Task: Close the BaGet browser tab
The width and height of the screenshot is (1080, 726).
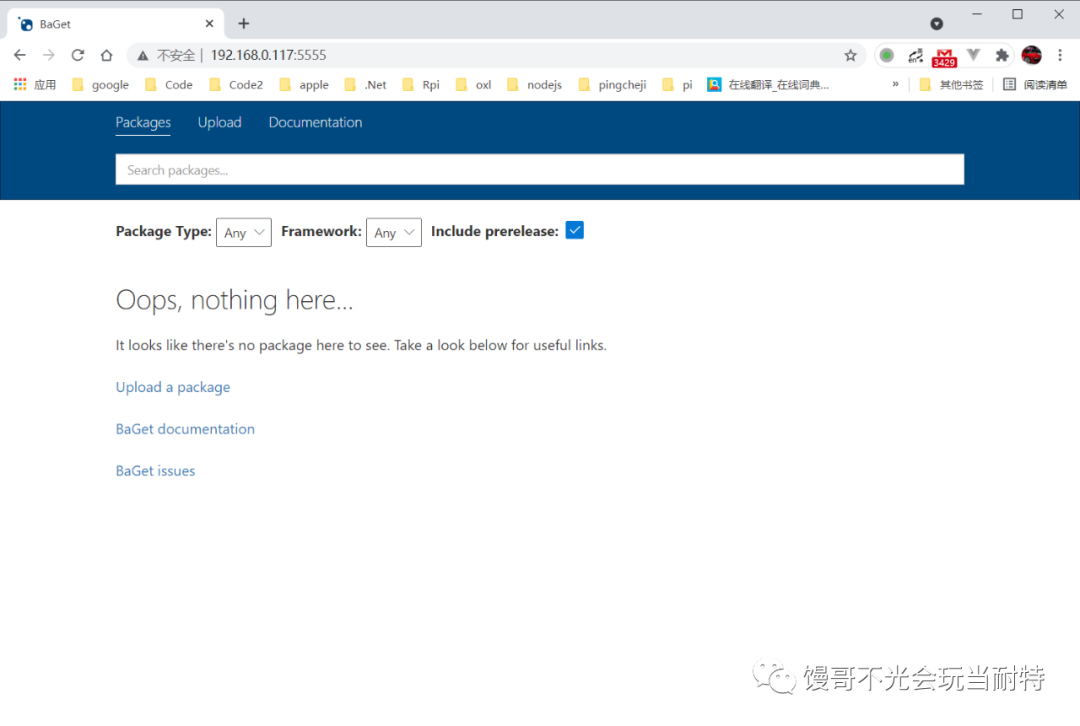Action: click(209, 23)
